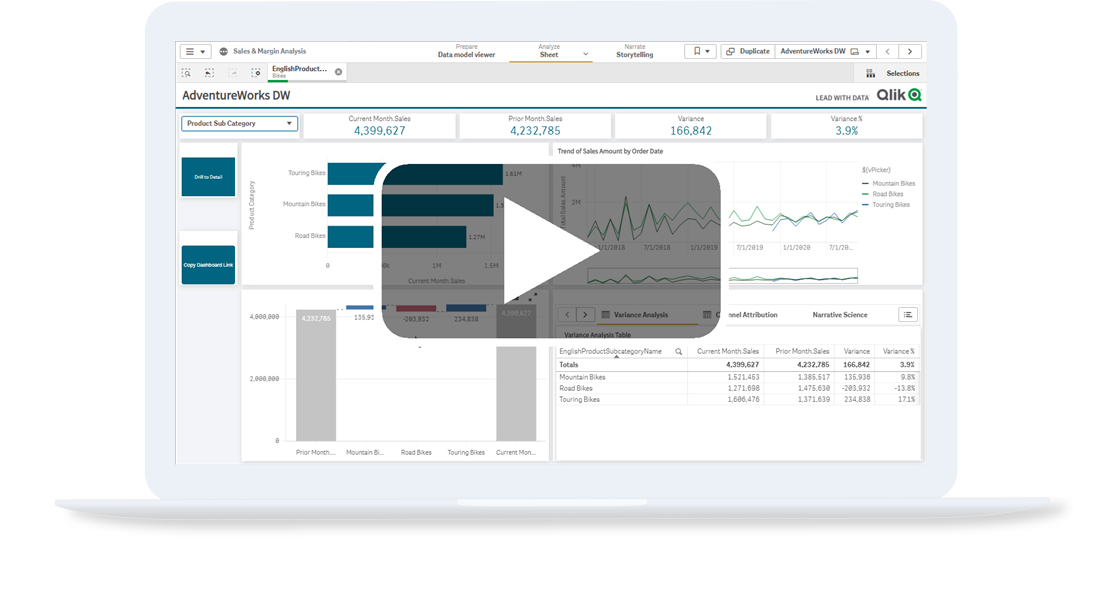Open Sales & Margin Analysis app title
This screenshot has height=593, width=1101.
click(269, 51)
